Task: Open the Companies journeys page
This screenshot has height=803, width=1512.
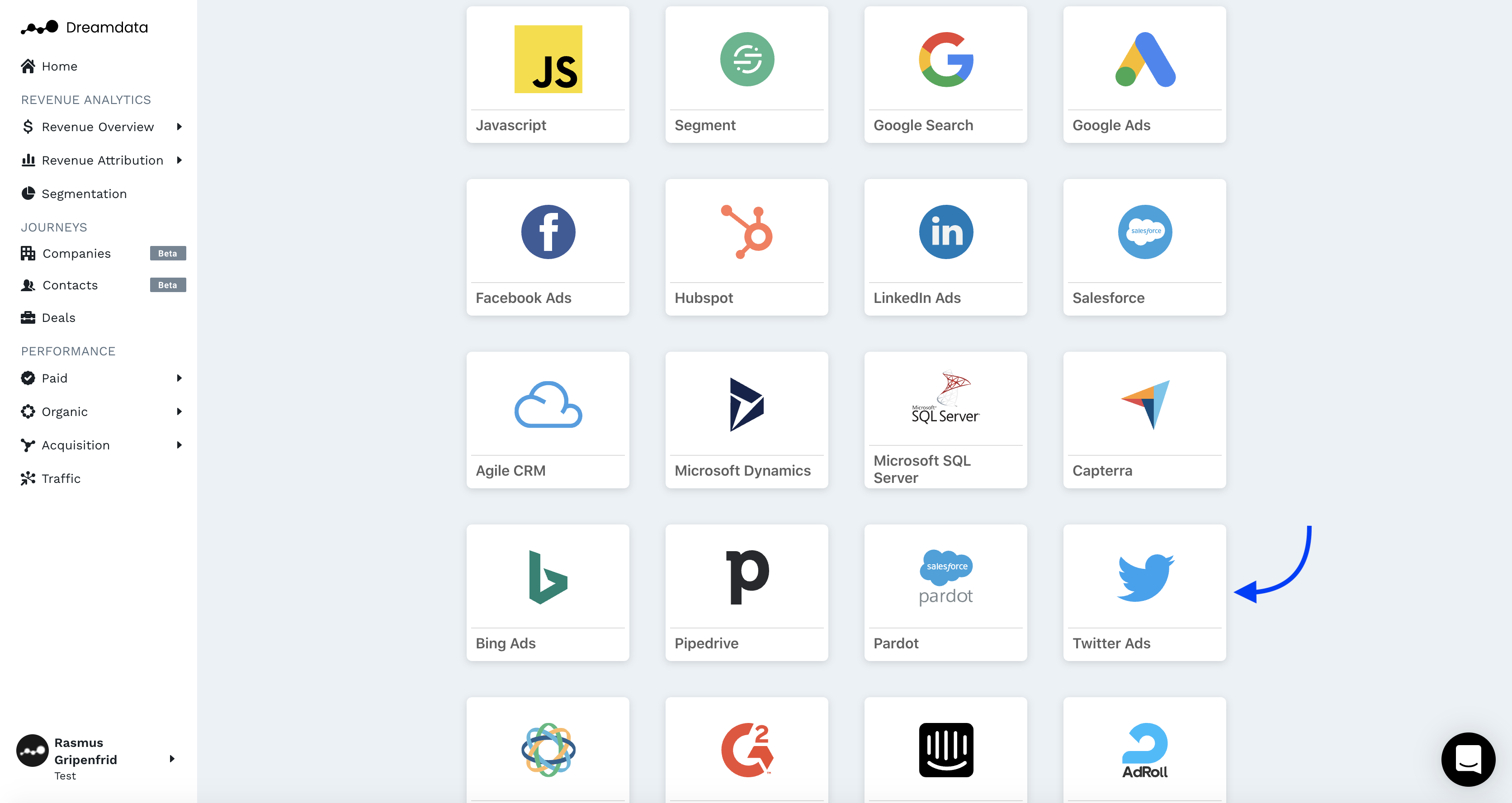Action: coord(76,254)
